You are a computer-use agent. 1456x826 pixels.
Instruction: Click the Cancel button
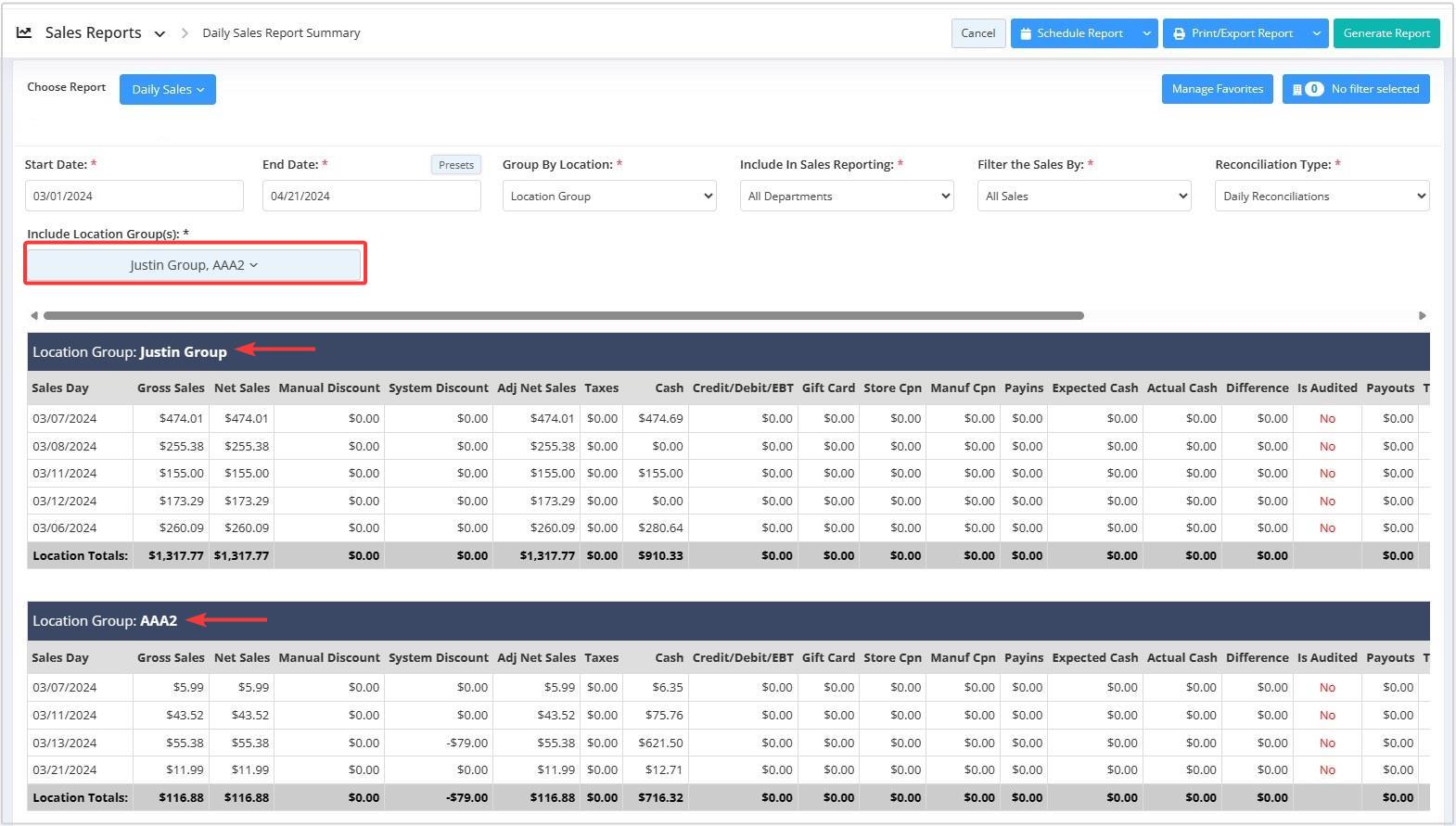click(977, 33)
